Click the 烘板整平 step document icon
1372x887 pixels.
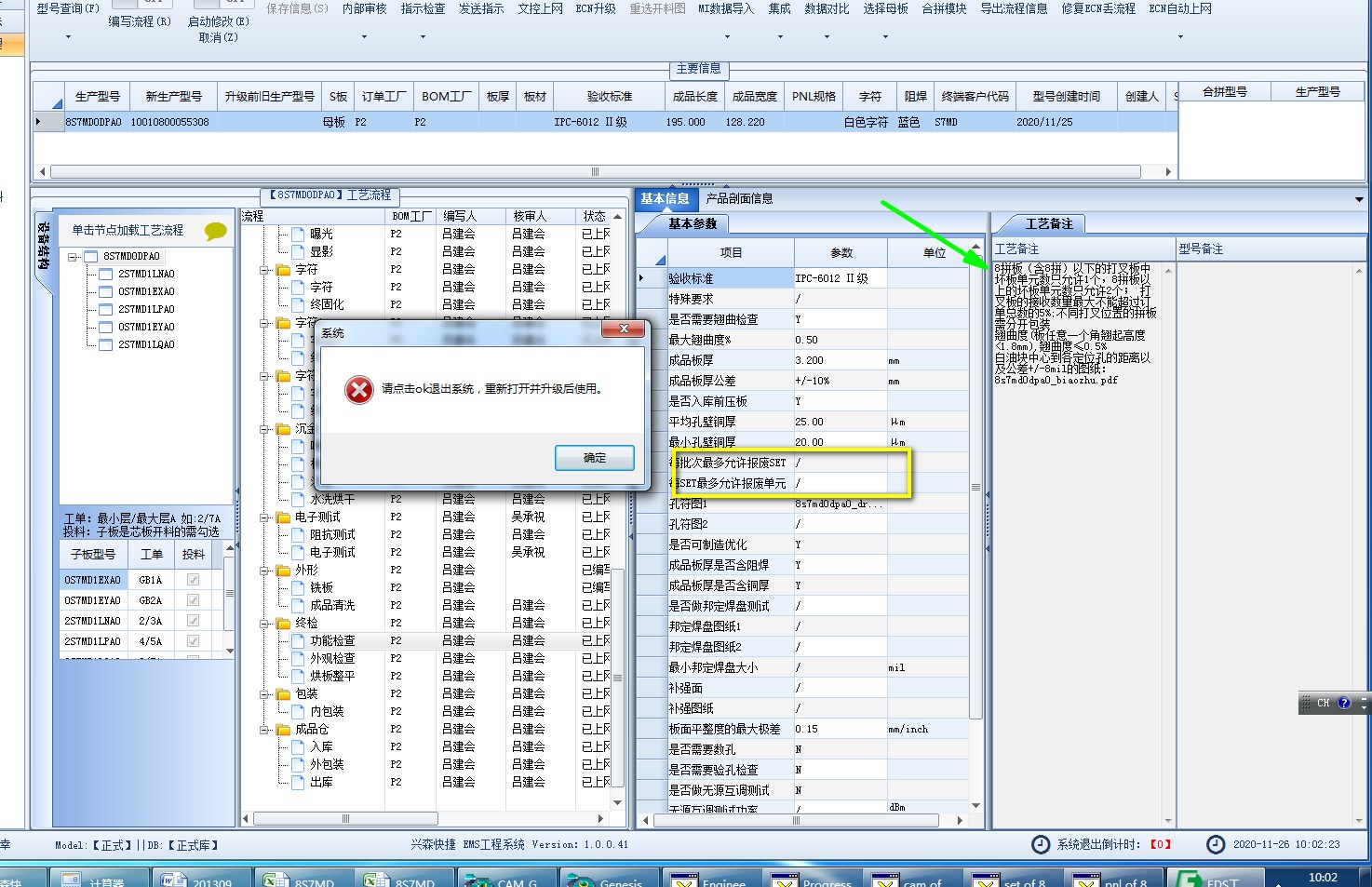point(298,676)
